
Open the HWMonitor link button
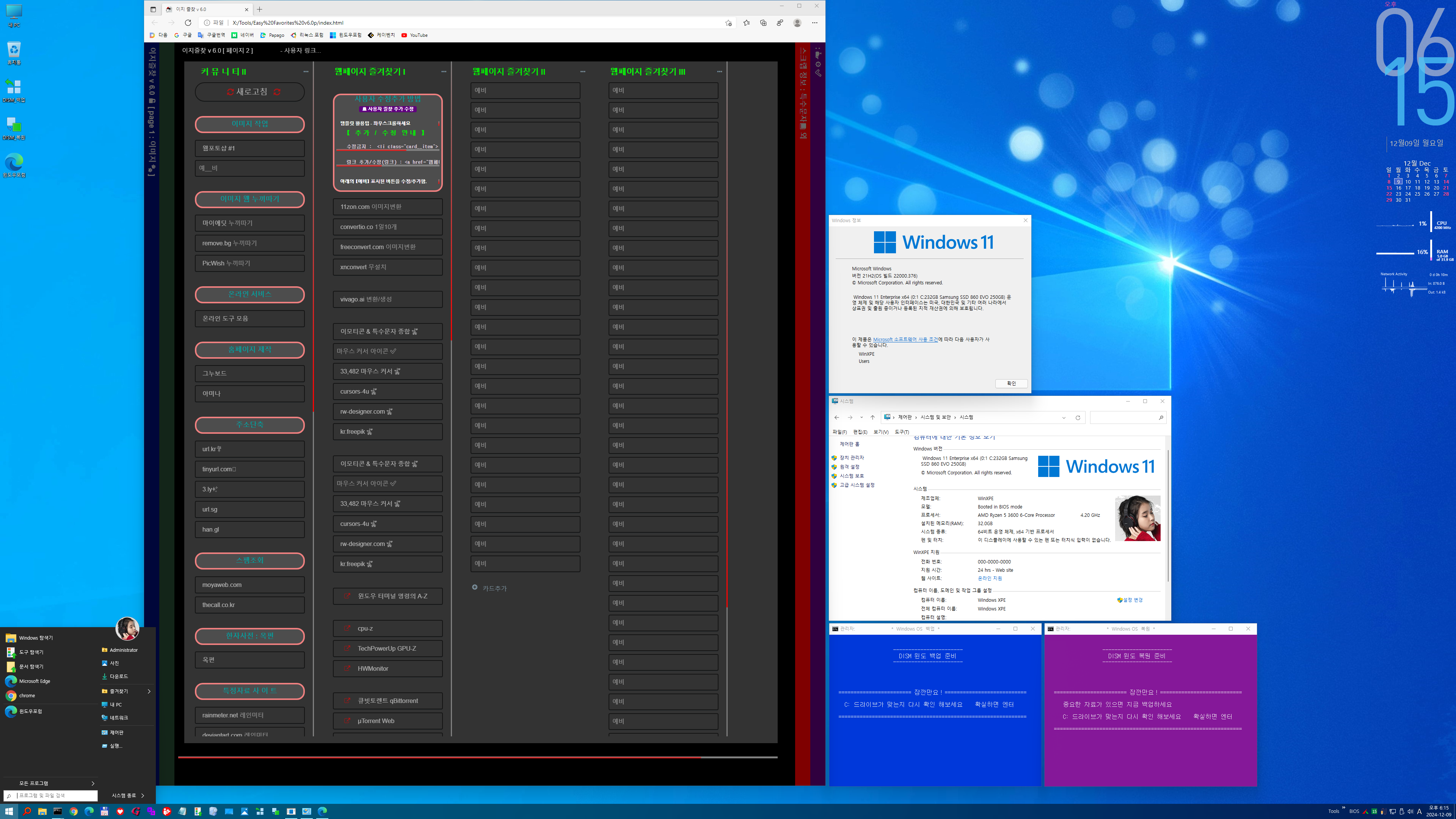[388, 668]
